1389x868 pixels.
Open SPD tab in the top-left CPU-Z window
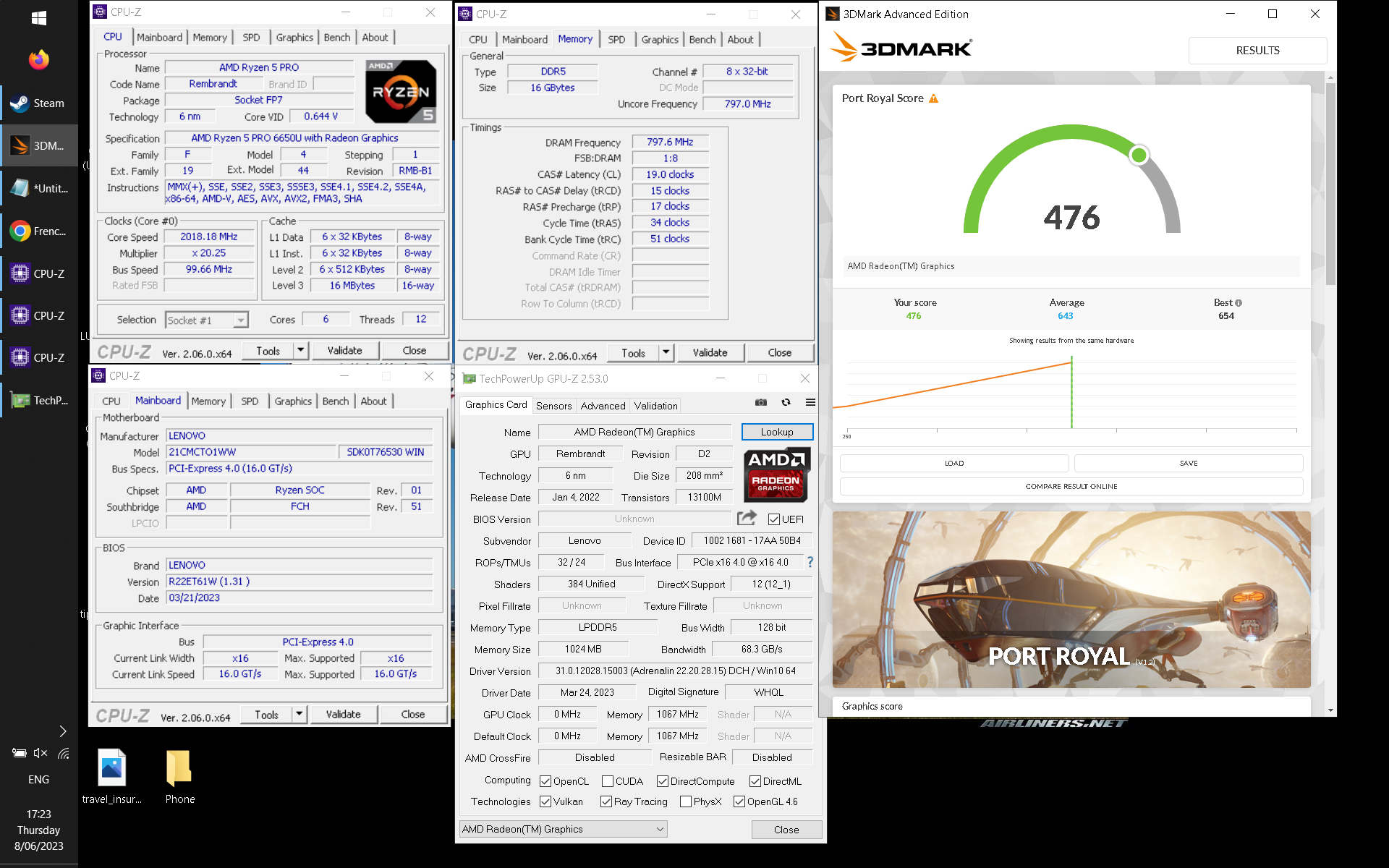coord(251,38)
